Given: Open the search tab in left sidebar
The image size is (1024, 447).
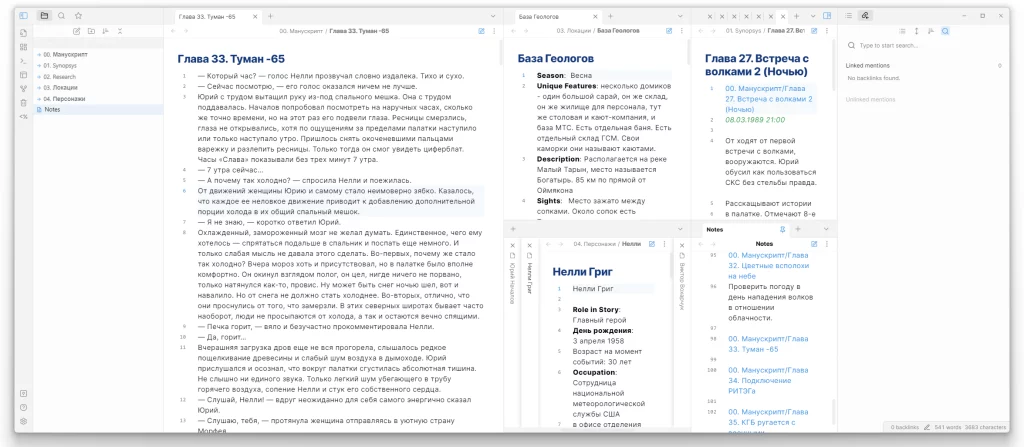Looking at the screenshot, I should point(61,16).
